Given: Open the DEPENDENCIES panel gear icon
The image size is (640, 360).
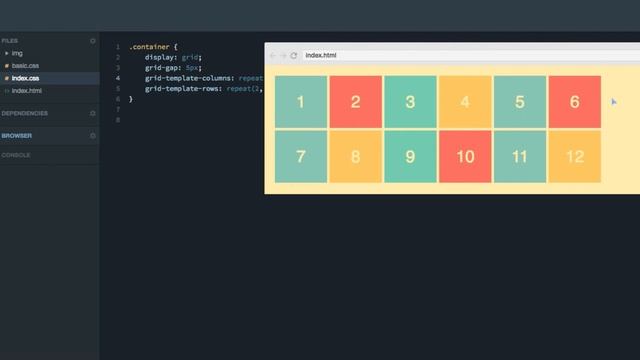Looking at the screenshot, I should [x=93, y=113].
